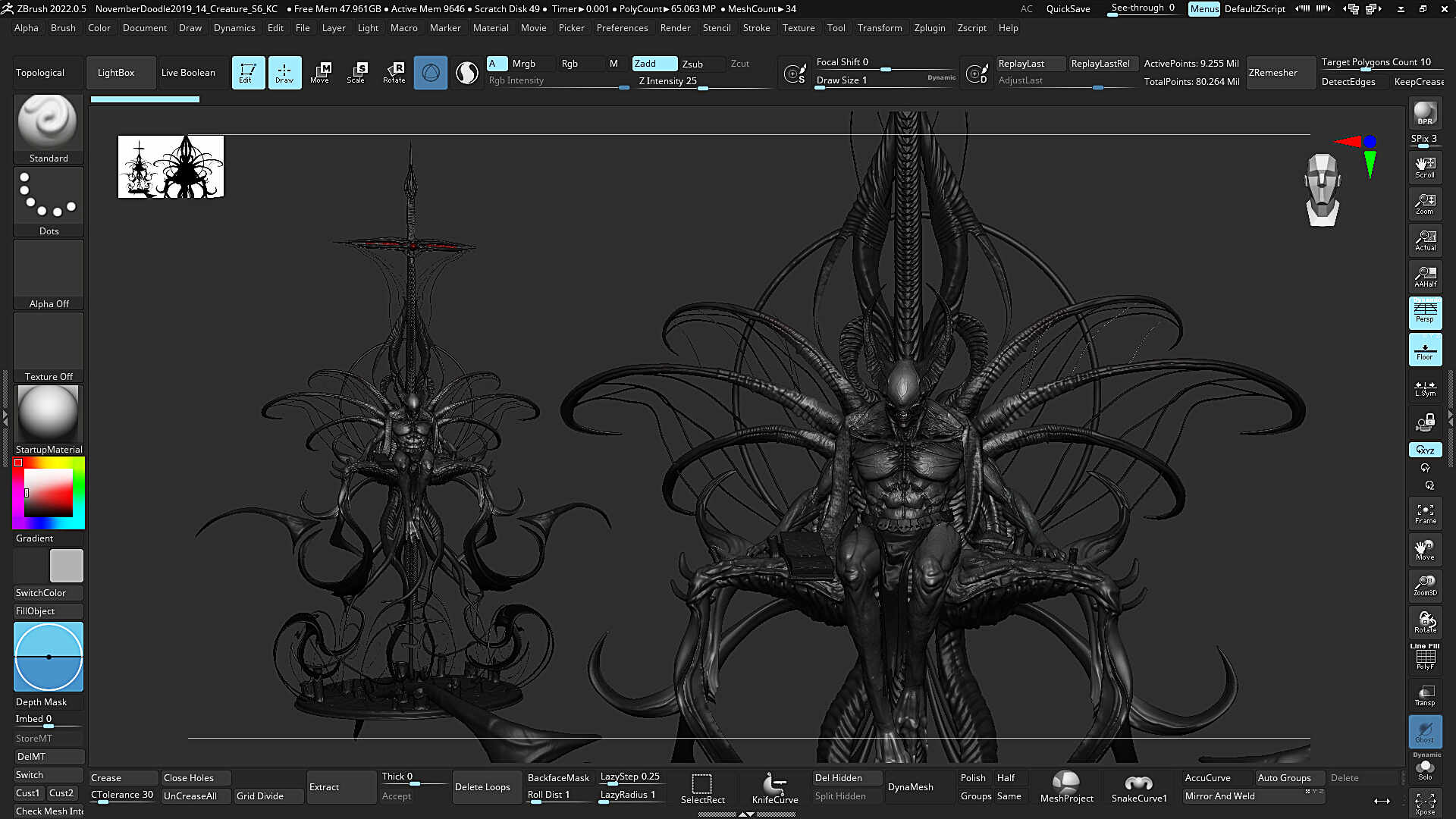Click the ZRemesher button

click(x=1273, y=73)
